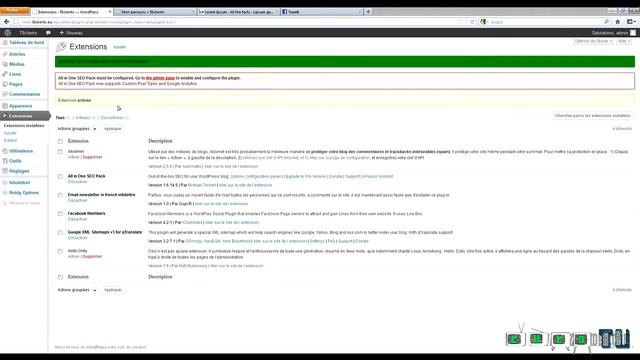Click the Articles pin icon in sidebar

5,54
